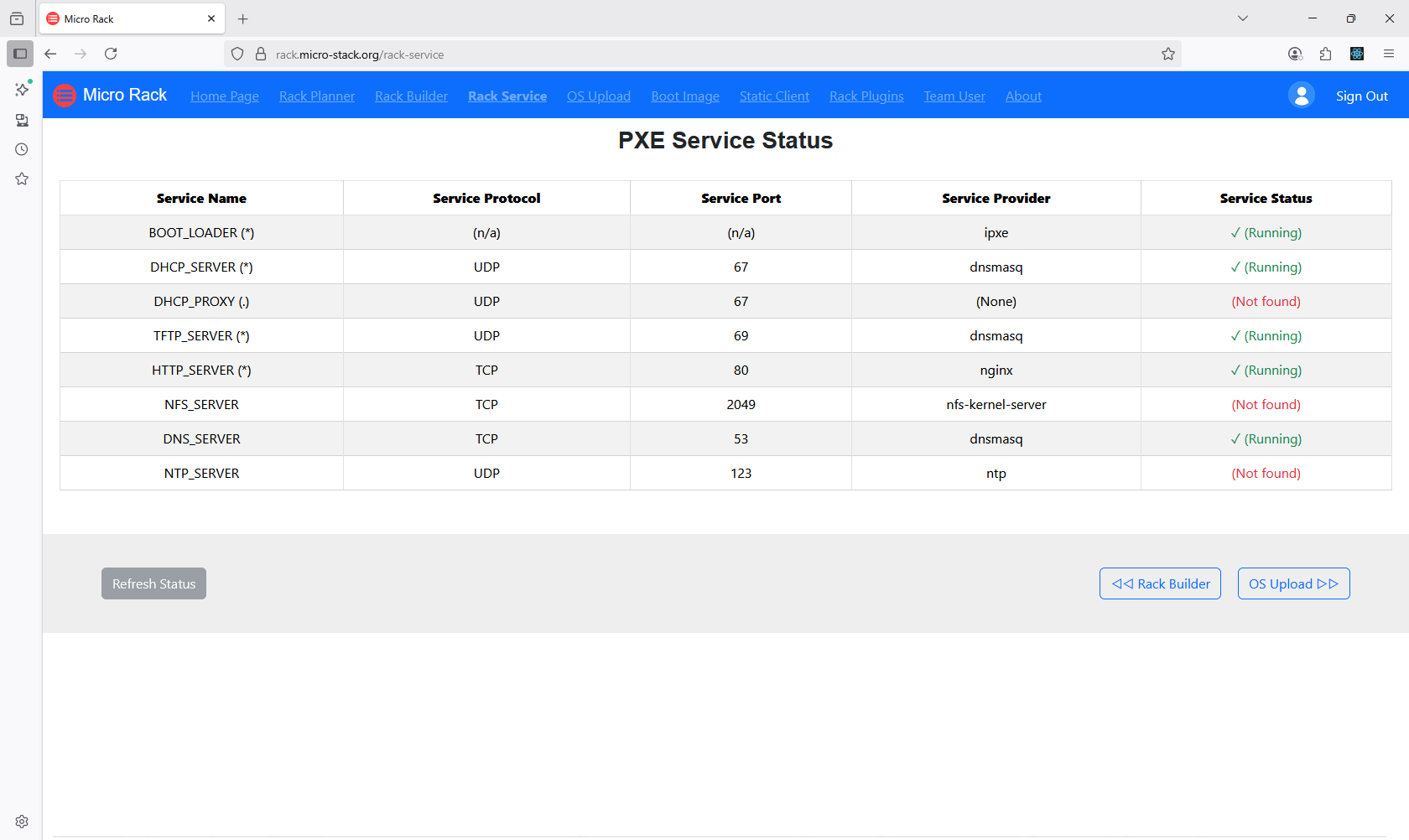Expand the tab overview chevron
Image resolution: width=1409 pixels, height=840 pixels.
click(1243, 18)
